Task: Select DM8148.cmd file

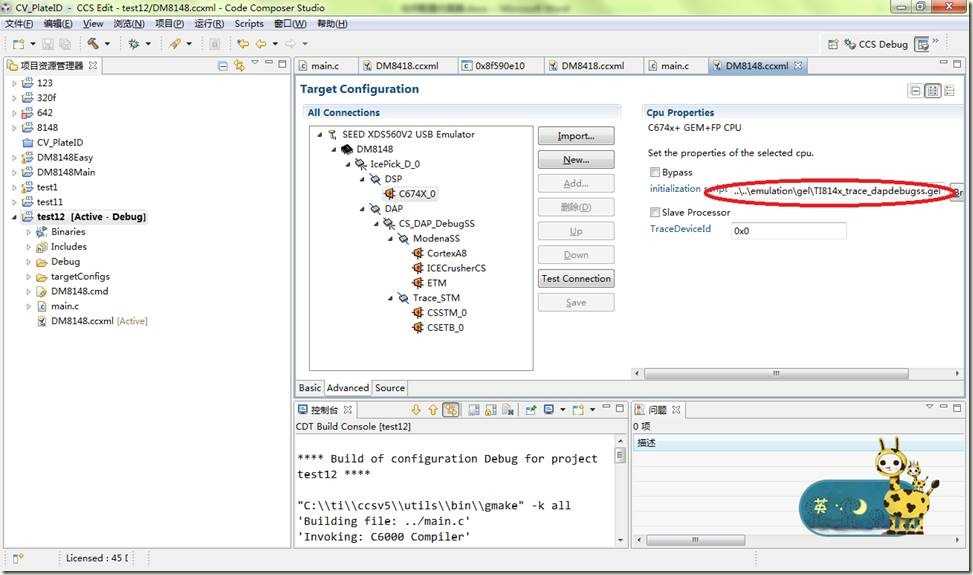Action: point(79,292)
